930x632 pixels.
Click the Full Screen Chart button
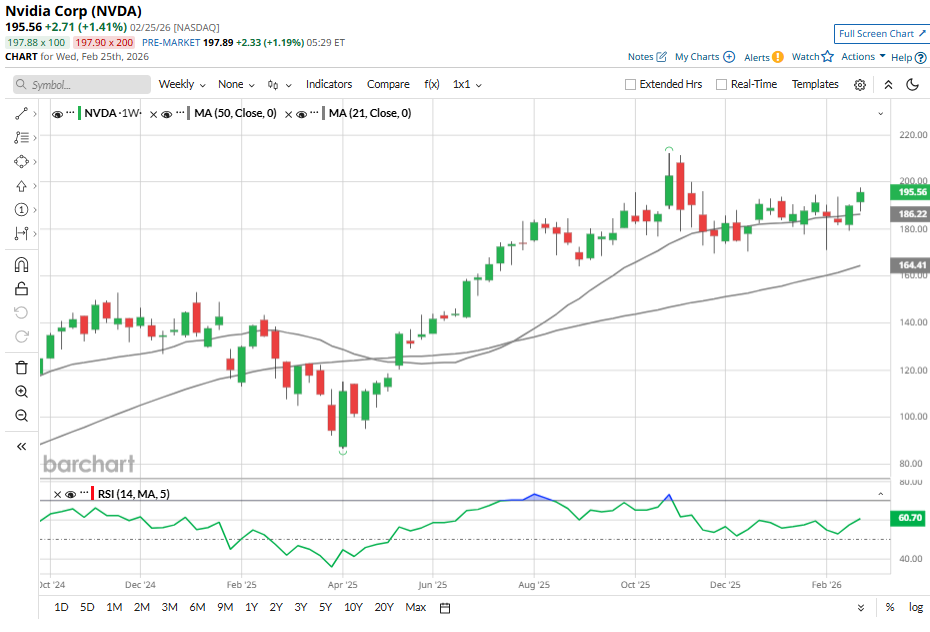881,34
